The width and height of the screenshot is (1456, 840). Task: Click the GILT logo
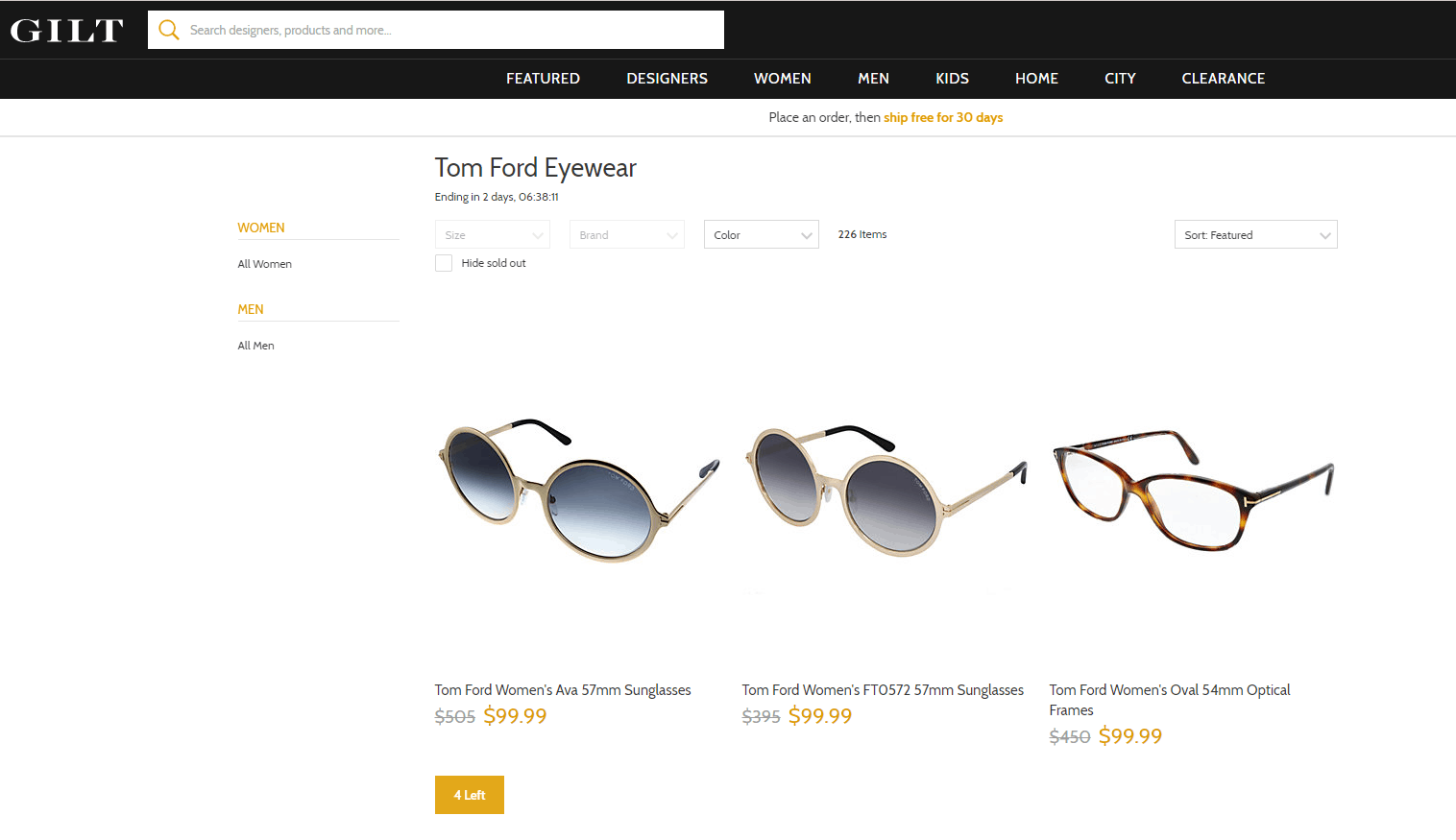point(66,31)
